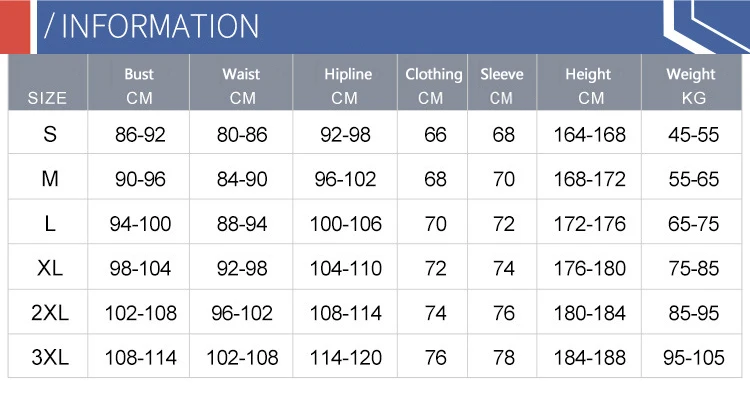Select the 3XL size row label
The height and width of the screenshot is (396, 750).
[50, 357]
